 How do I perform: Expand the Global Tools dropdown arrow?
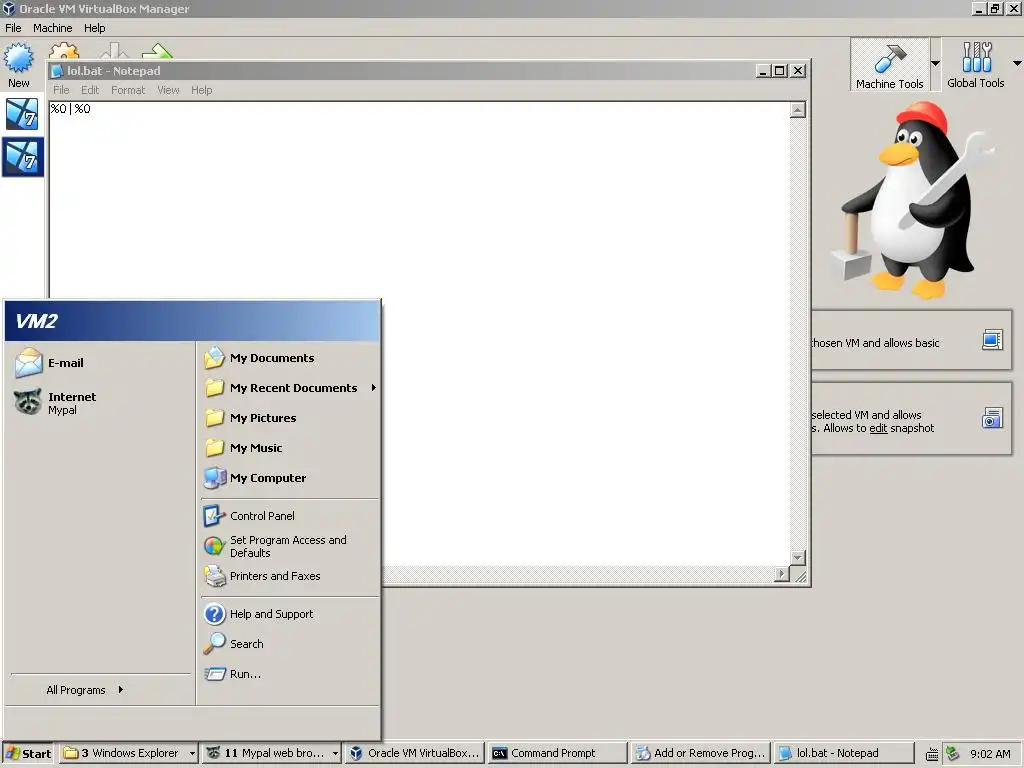click(x=1017, y=63)
